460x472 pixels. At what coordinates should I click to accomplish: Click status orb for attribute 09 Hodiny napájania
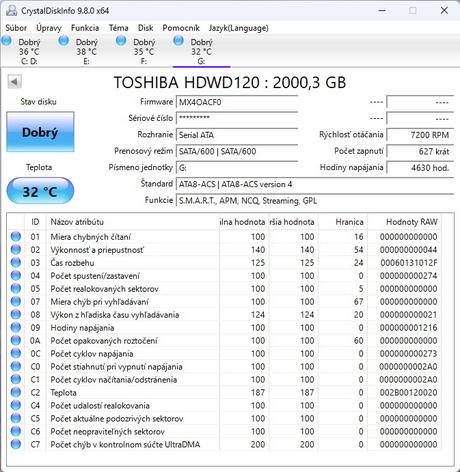(x=16, y=328)
